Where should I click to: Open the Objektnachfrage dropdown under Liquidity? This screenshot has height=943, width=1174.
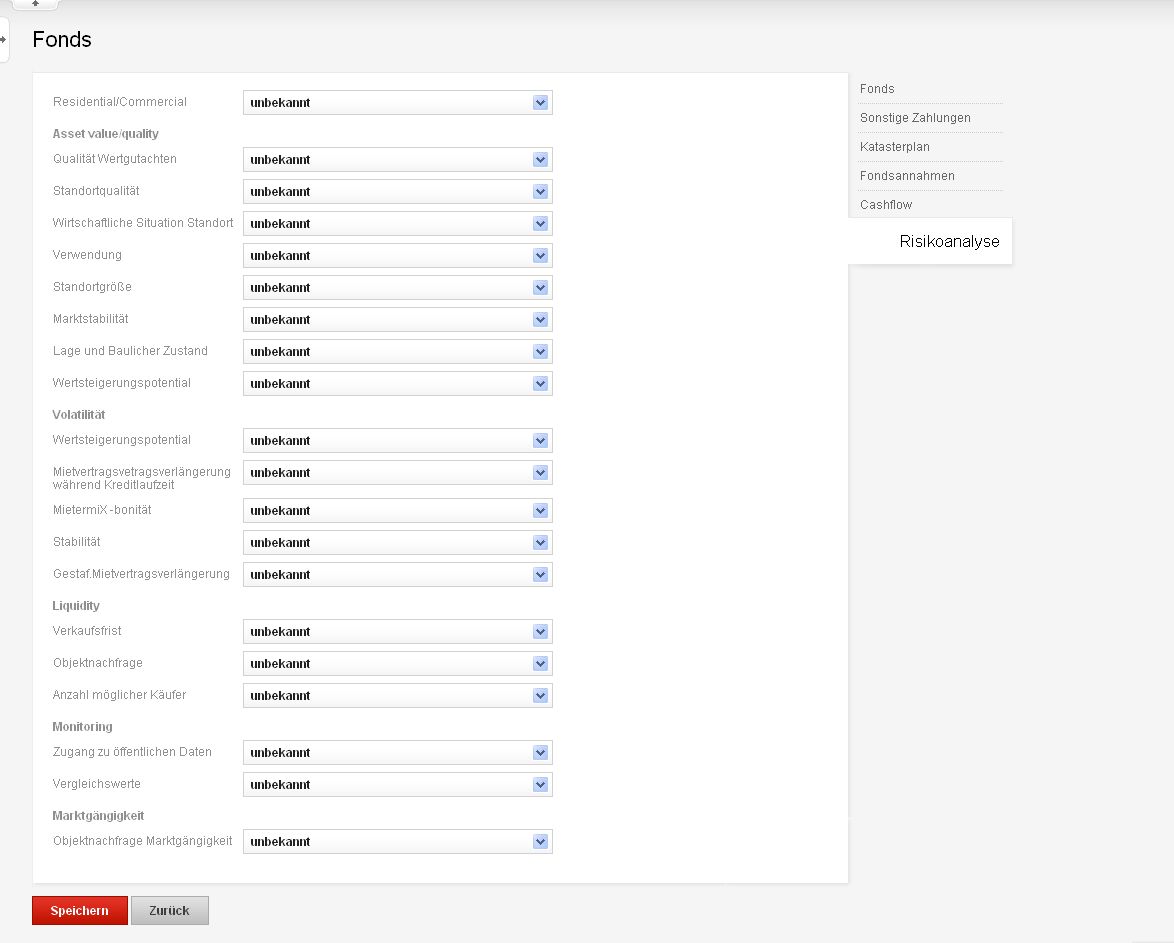point(398,664)
